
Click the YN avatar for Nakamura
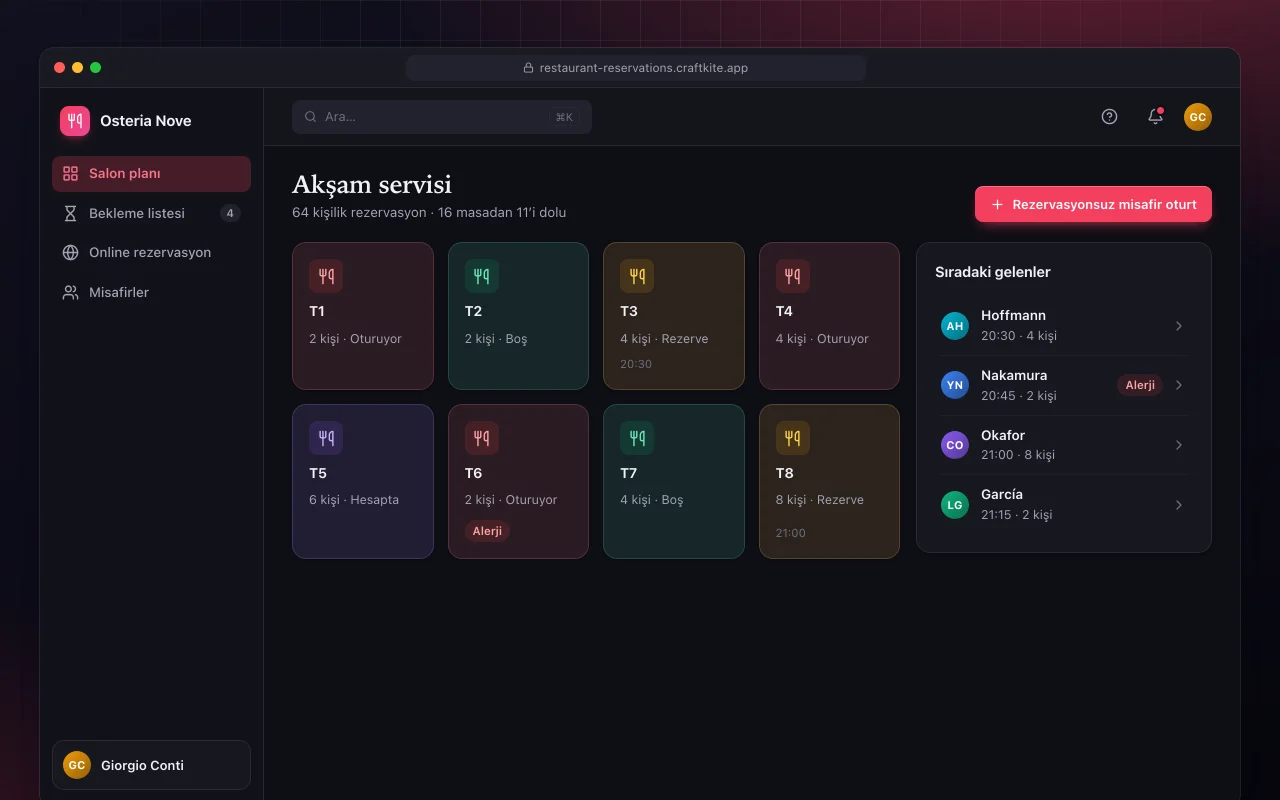tap(955, 385)
